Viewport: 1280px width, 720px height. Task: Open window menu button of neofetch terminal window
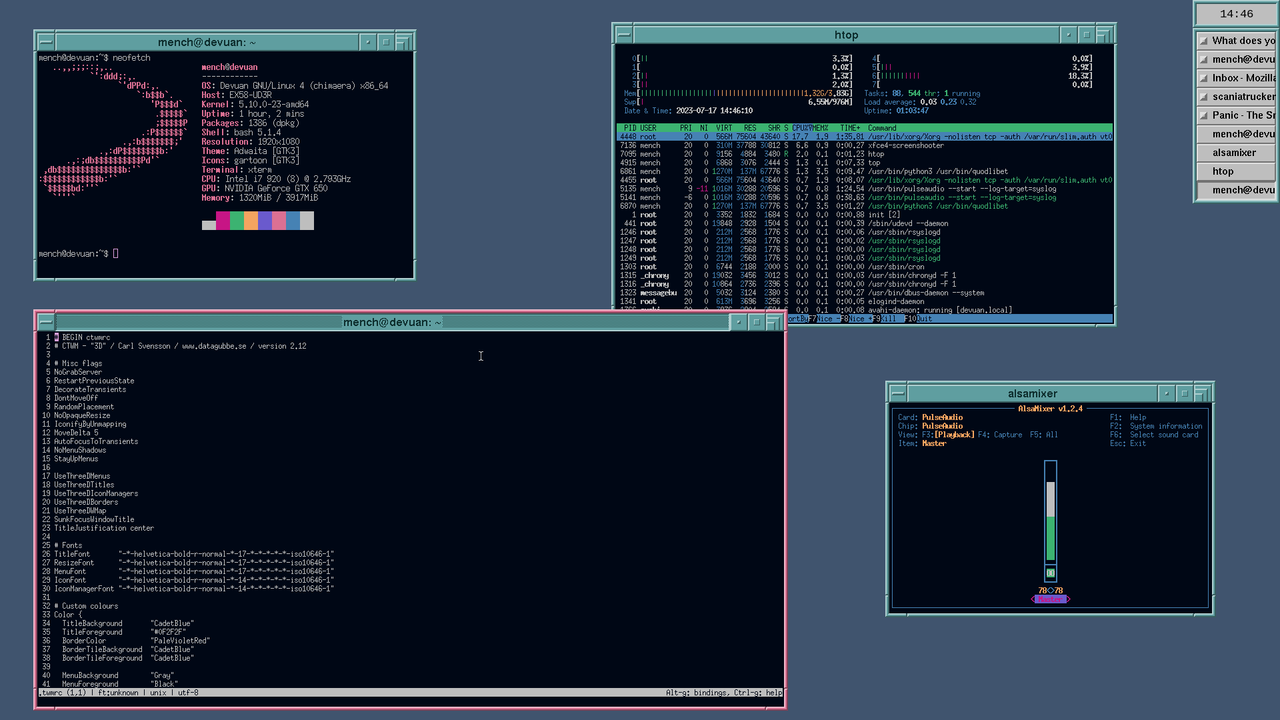[x=47, y=42]
